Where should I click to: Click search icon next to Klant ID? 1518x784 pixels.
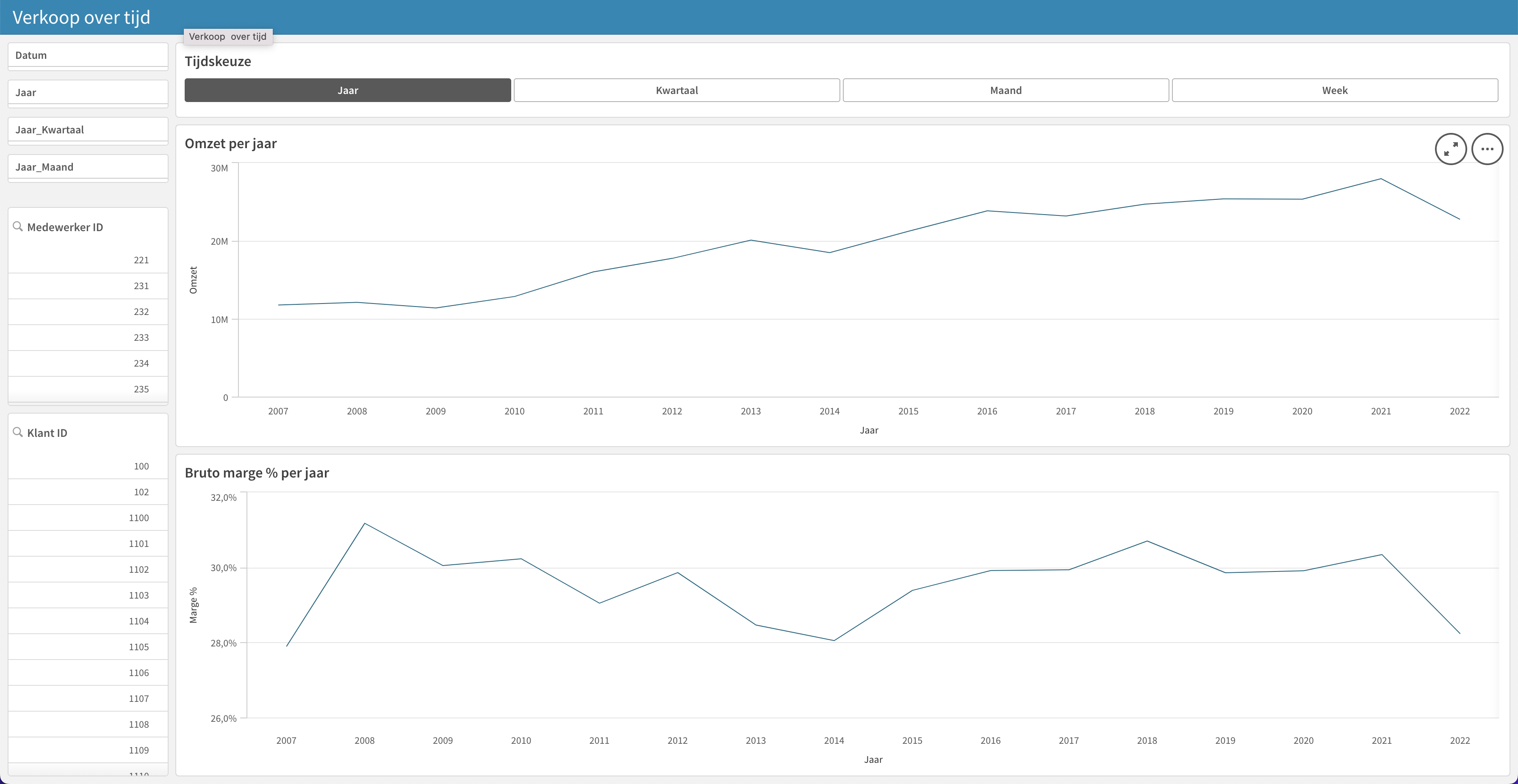[18, 432]
